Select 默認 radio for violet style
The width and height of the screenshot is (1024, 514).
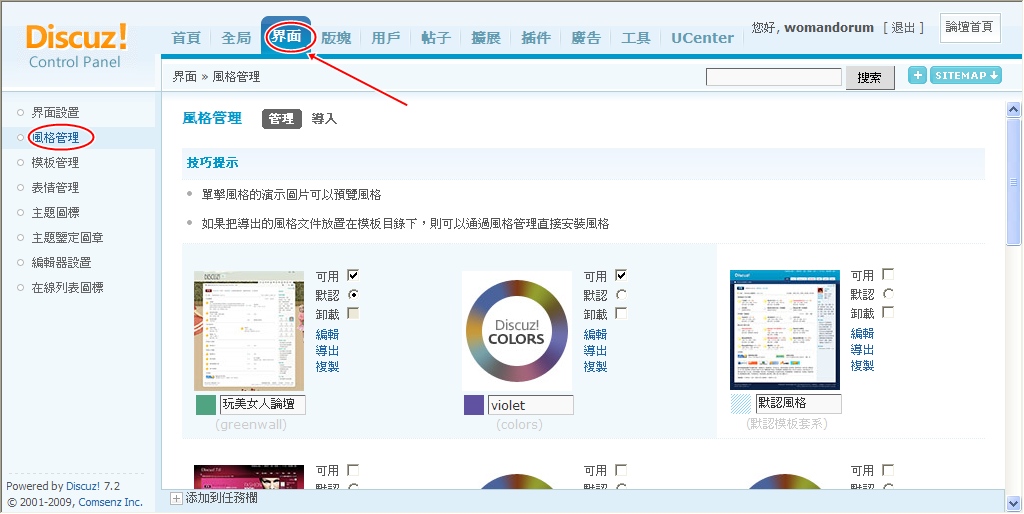621,294
